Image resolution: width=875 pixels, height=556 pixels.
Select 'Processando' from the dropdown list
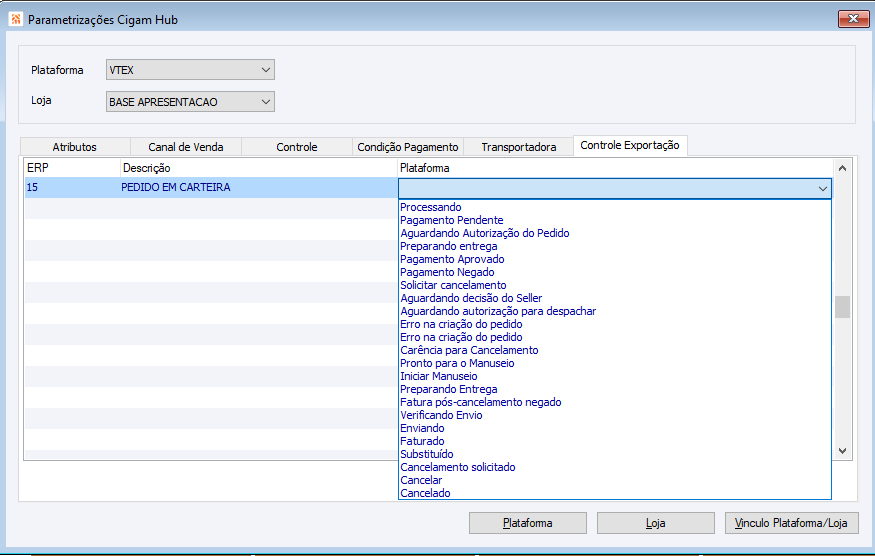431,207
